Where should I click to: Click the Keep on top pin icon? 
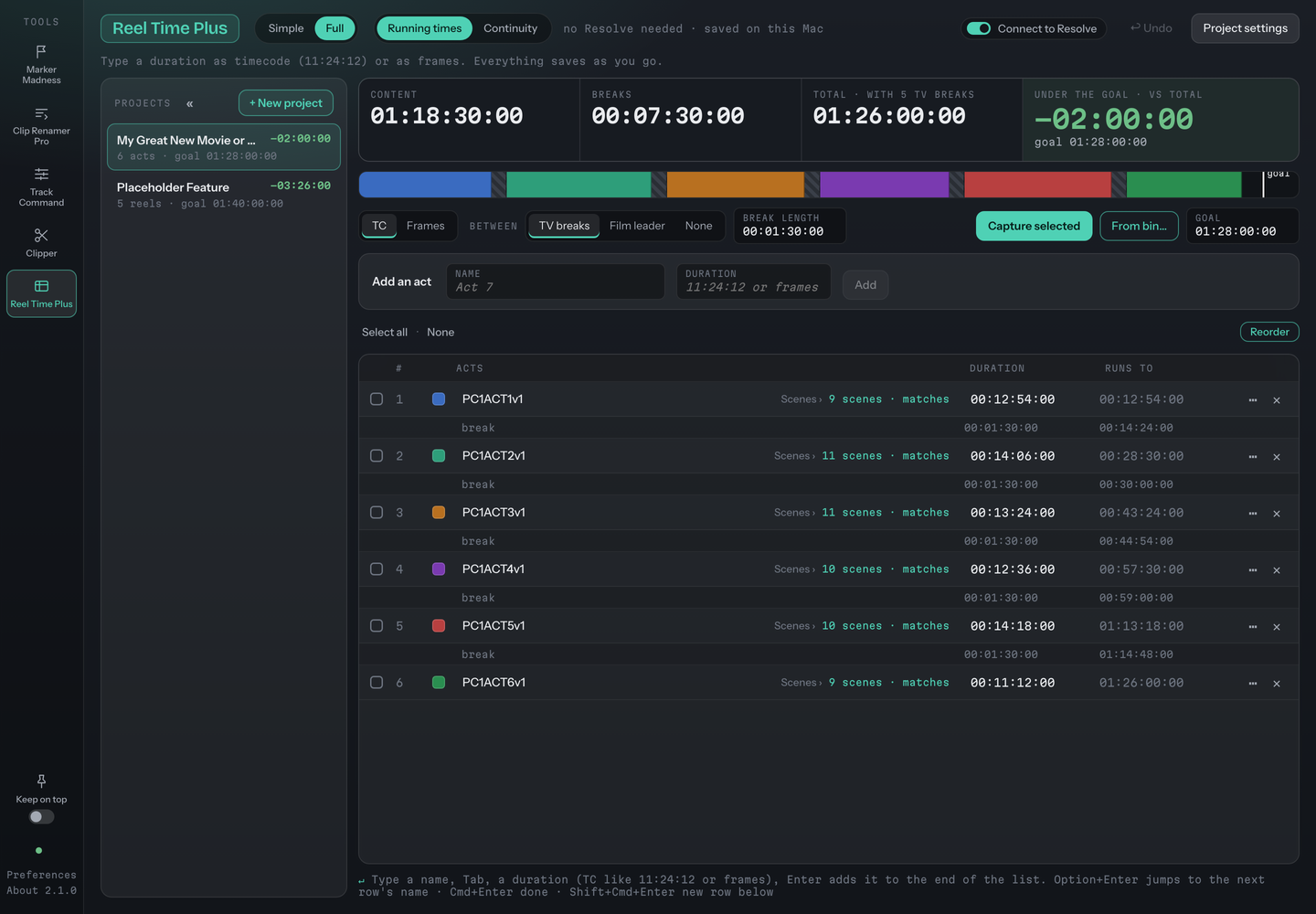(41, 781)
